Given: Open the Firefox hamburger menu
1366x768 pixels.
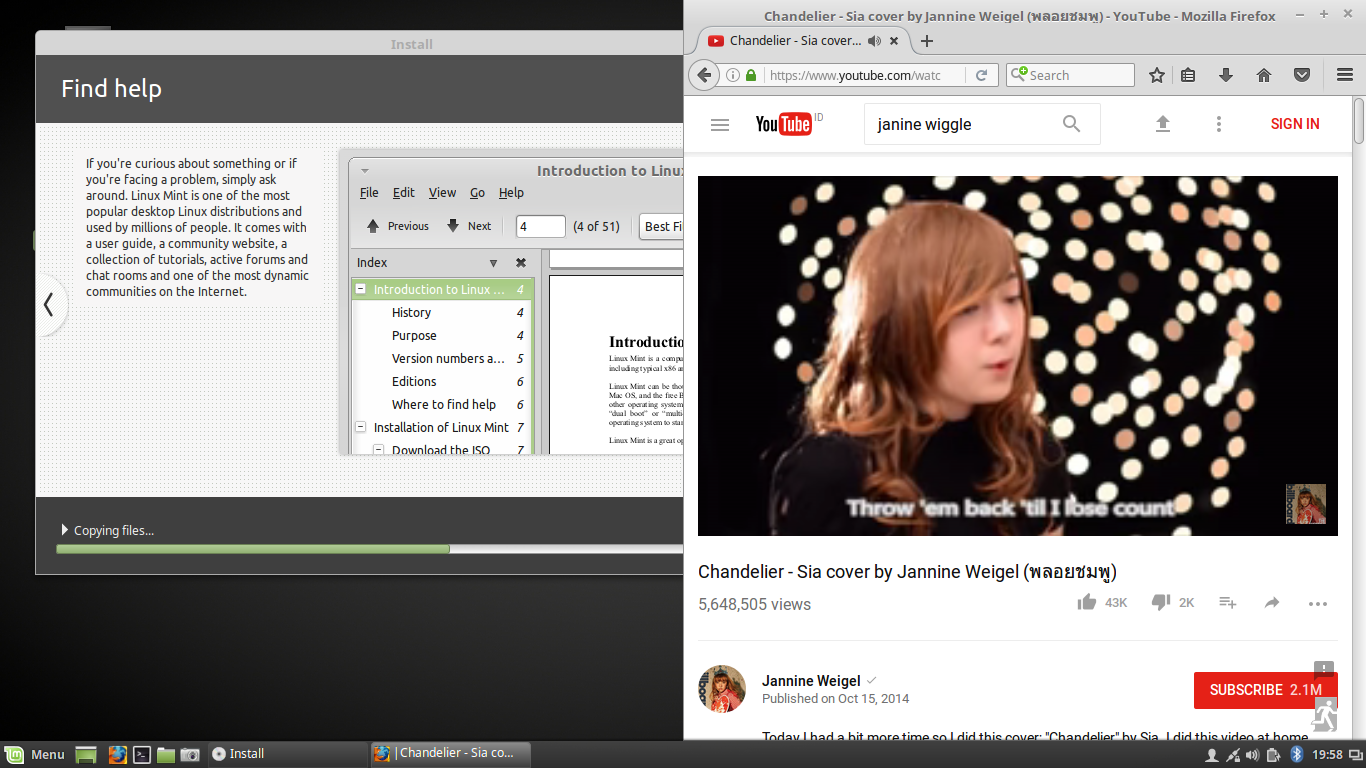Looking at the screenshot, I should [x=1345, y=75].
